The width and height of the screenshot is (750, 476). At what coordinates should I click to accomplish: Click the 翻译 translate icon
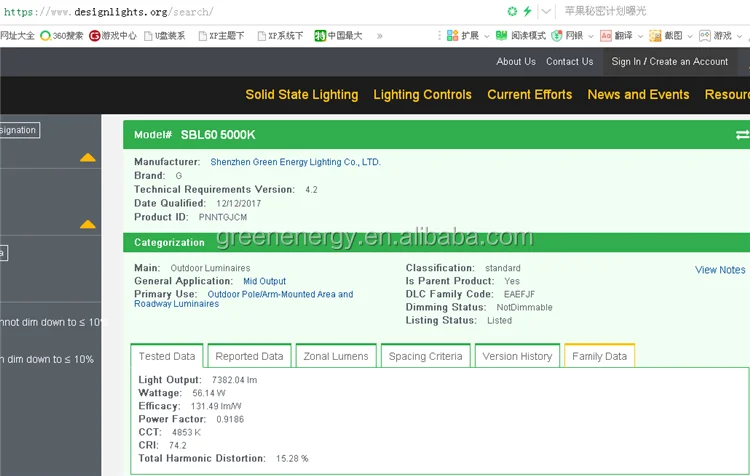606,36
